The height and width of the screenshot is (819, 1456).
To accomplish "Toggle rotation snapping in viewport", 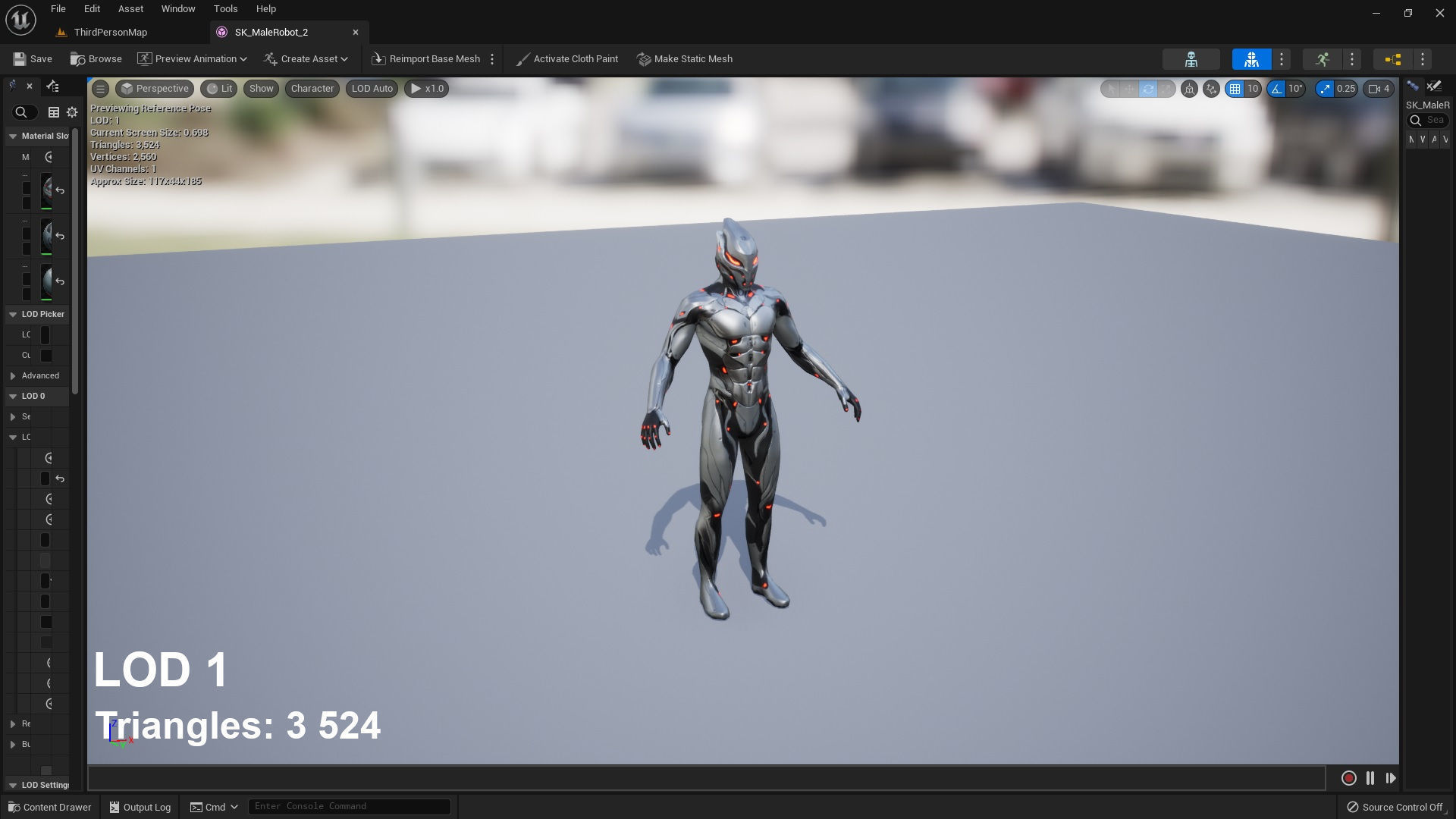I will tap(1276, 89).
